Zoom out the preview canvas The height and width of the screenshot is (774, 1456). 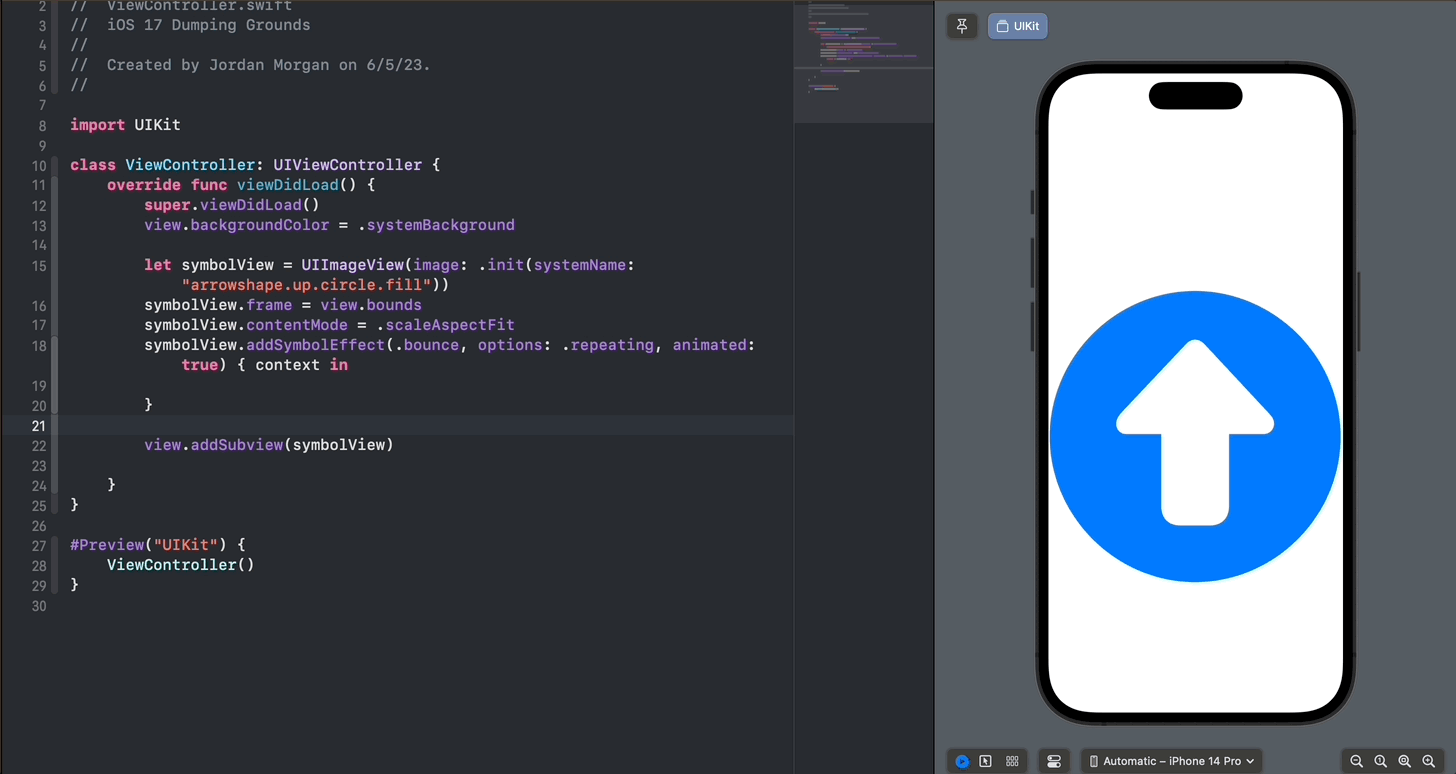click(x=1356, y=761)
